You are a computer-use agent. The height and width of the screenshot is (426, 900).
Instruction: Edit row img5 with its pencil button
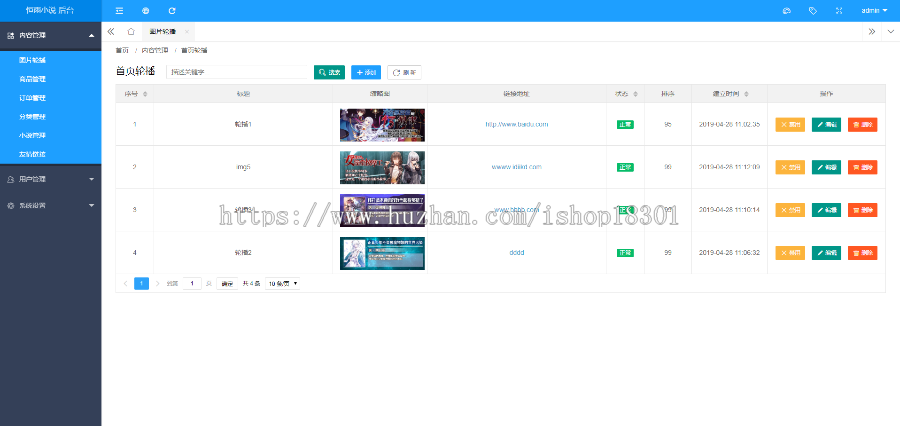(x=827, y=167)
